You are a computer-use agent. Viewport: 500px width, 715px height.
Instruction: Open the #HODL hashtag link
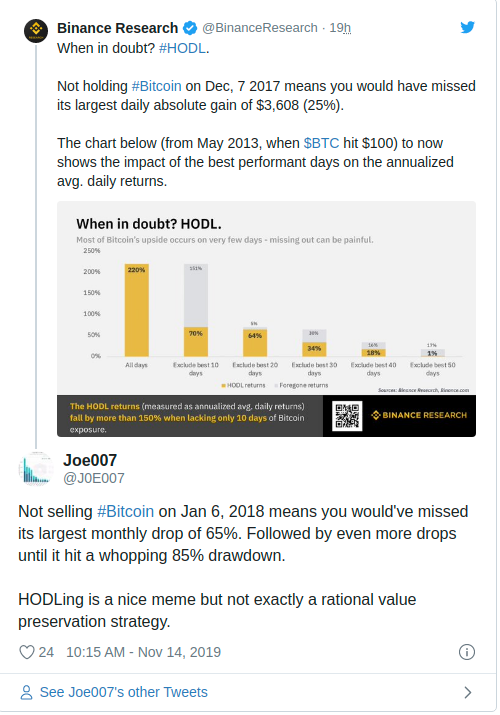(182, 48)
